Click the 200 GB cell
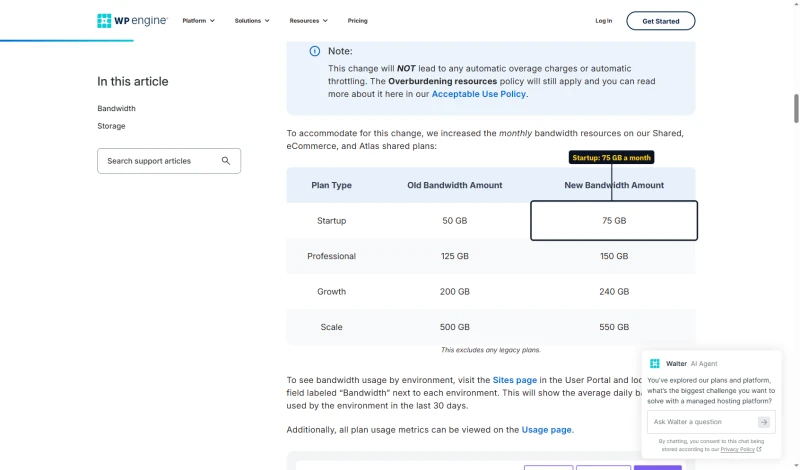 point(455,291)
